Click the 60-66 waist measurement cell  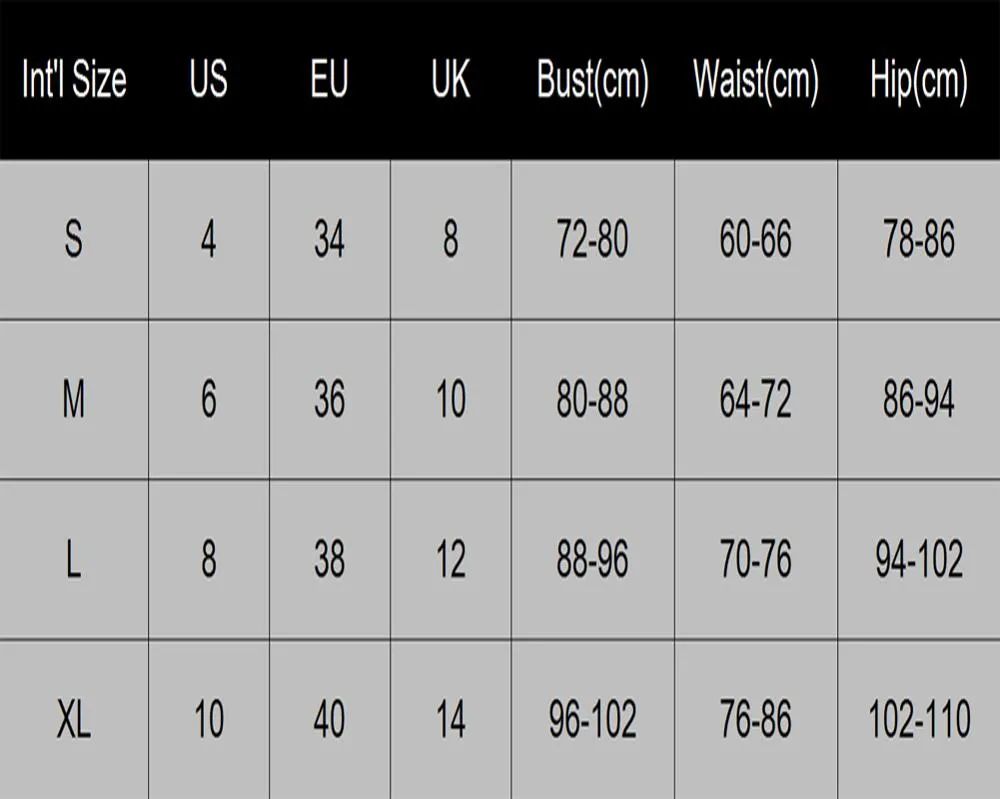(x=756, y=240)
